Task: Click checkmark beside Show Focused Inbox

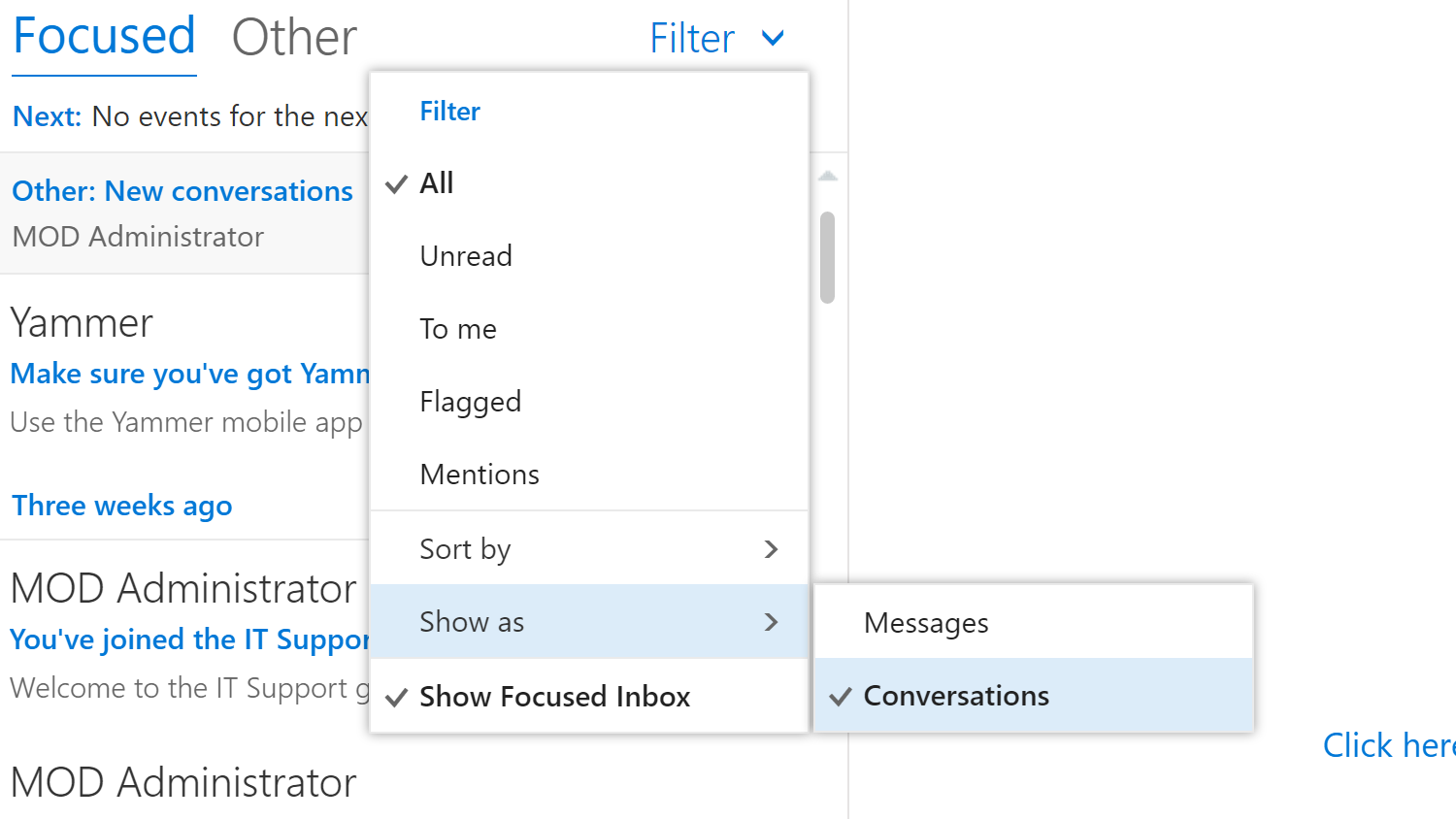Action: point(396,697)
